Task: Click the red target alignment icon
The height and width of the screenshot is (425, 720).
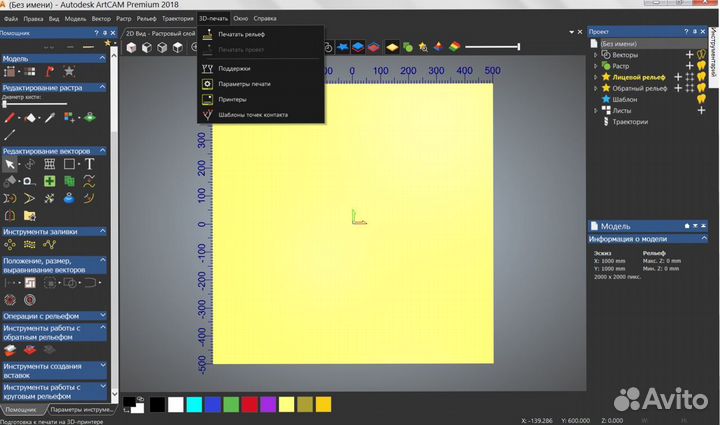Action: tap(29, 300)
